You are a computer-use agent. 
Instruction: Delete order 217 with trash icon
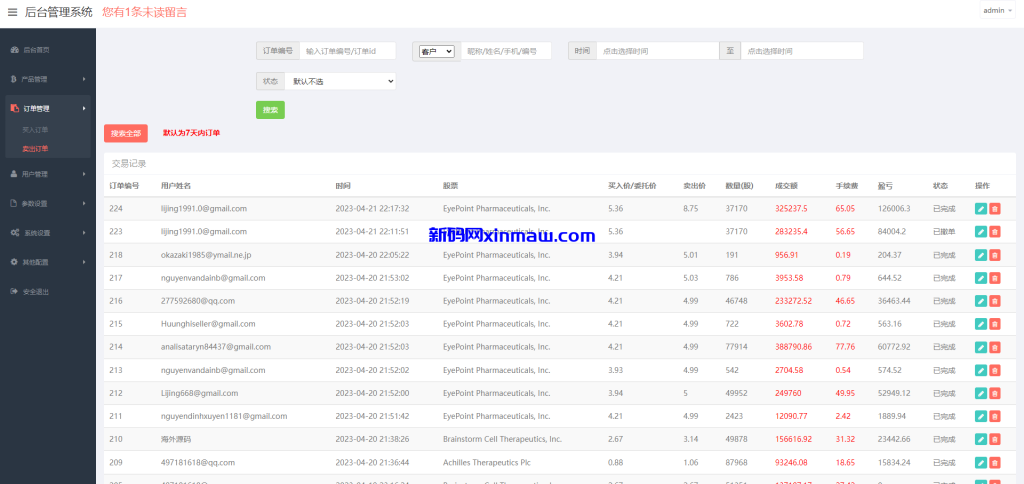pyautogui.click(x=995, y=278)
